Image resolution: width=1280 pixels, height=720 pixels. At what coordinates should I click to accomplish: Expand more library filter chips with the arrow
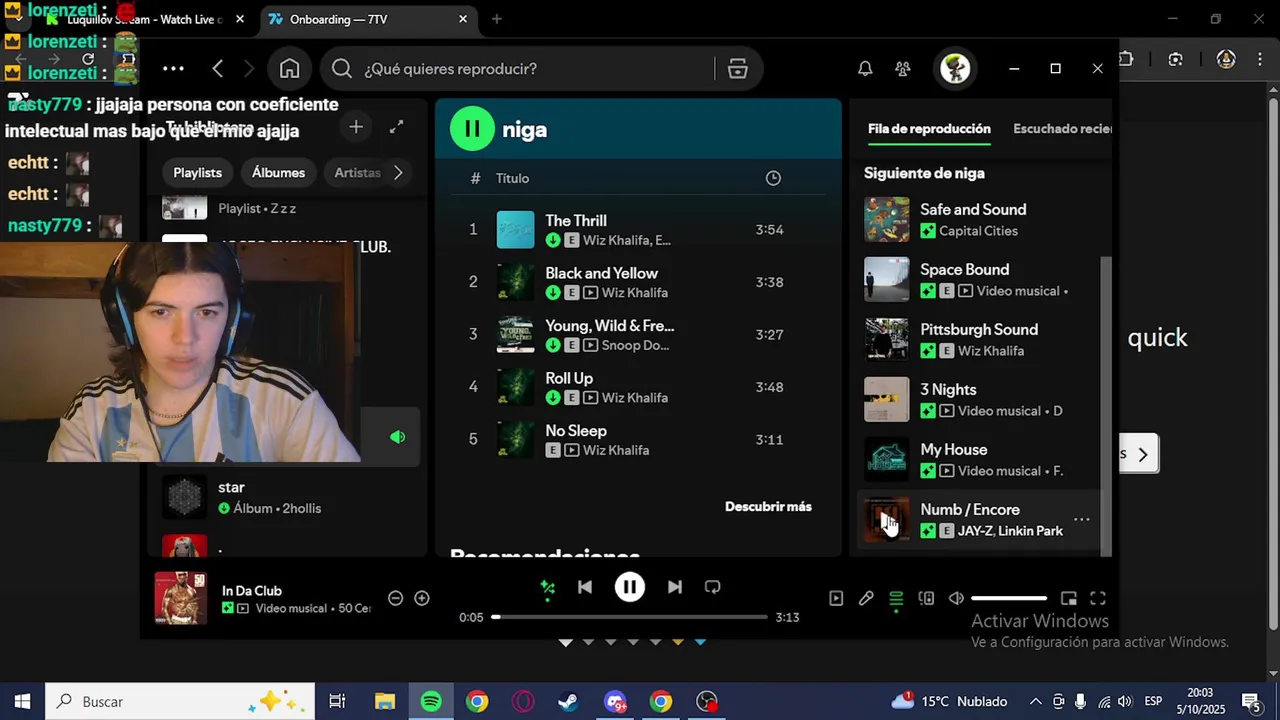pos(398,173)
